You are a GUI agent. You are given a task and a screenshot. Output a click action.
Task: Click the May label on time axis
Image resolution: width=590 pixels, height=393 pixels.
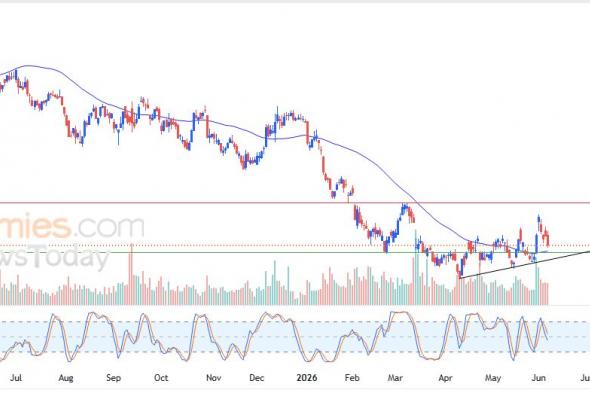tap(493, 378)
